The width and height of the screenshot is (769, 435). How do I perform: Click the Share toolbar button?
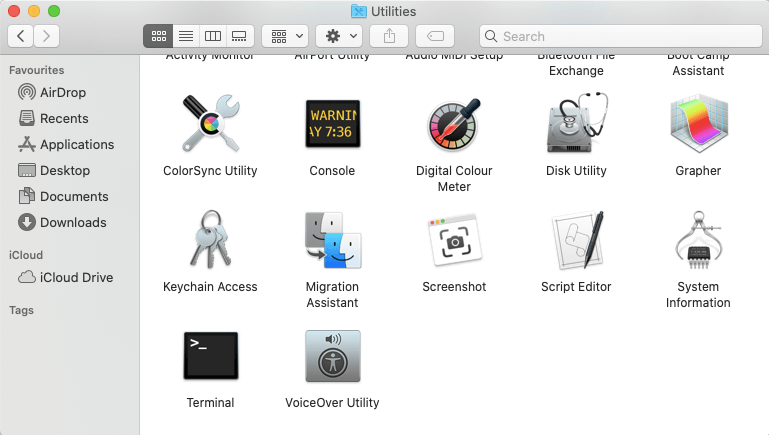[x=389, y=36]
